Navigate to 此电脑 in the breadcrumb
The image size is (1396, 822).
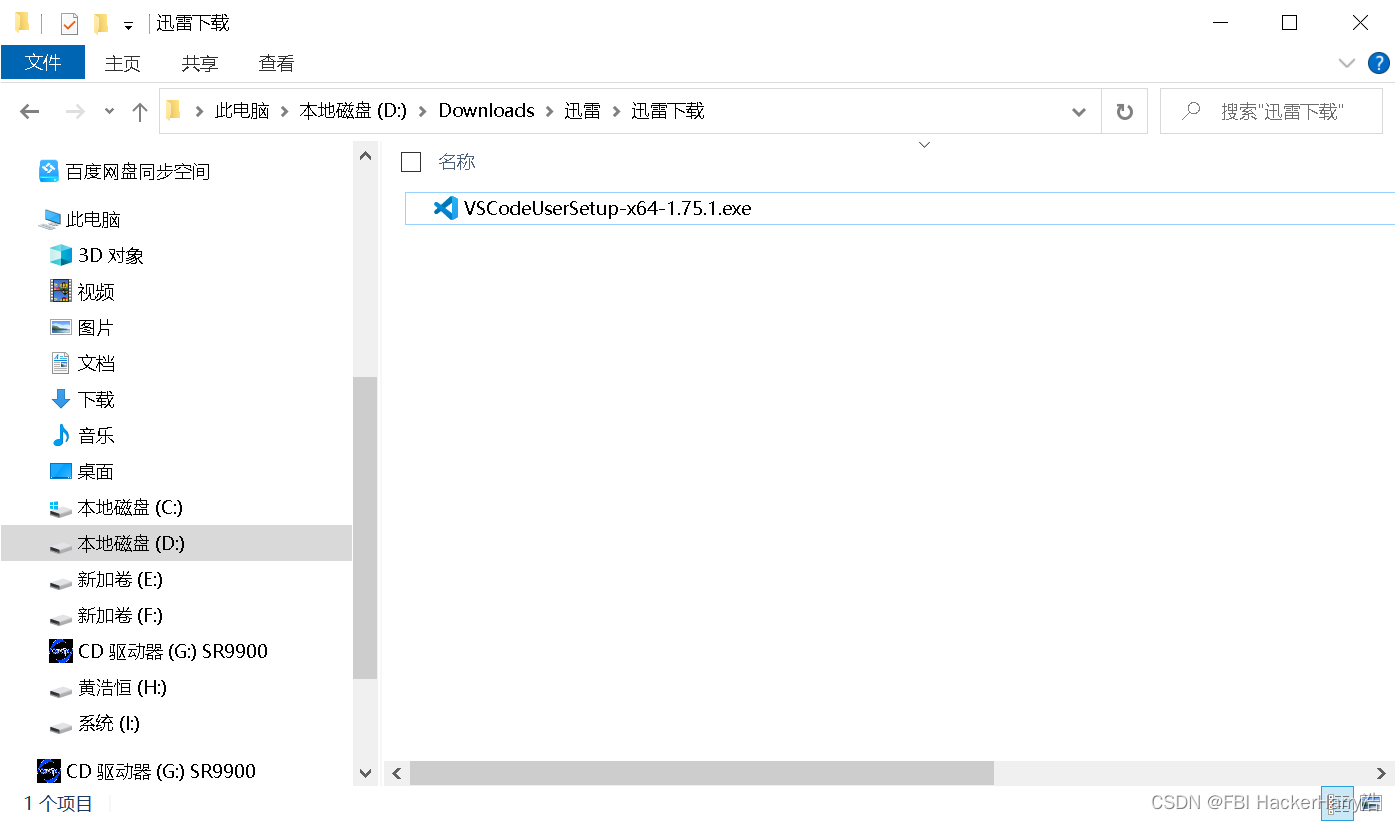[x=242, y=111]
